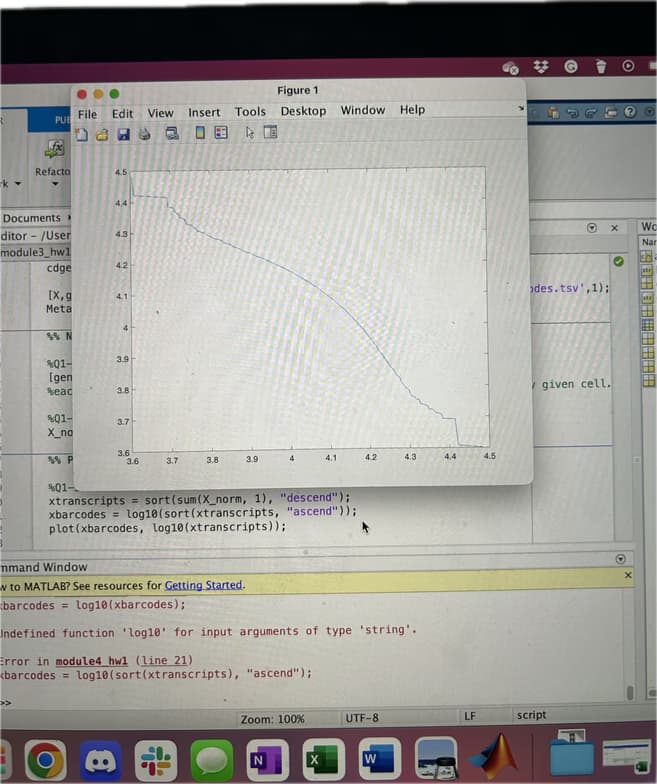Click the Command Window vertical scrollbar
The width and height of the screenshot is (657, 784).
630,692
